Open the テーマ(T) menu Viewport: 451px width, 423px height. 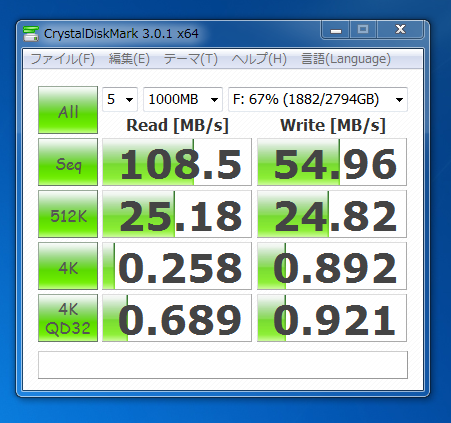coord(190,59)
